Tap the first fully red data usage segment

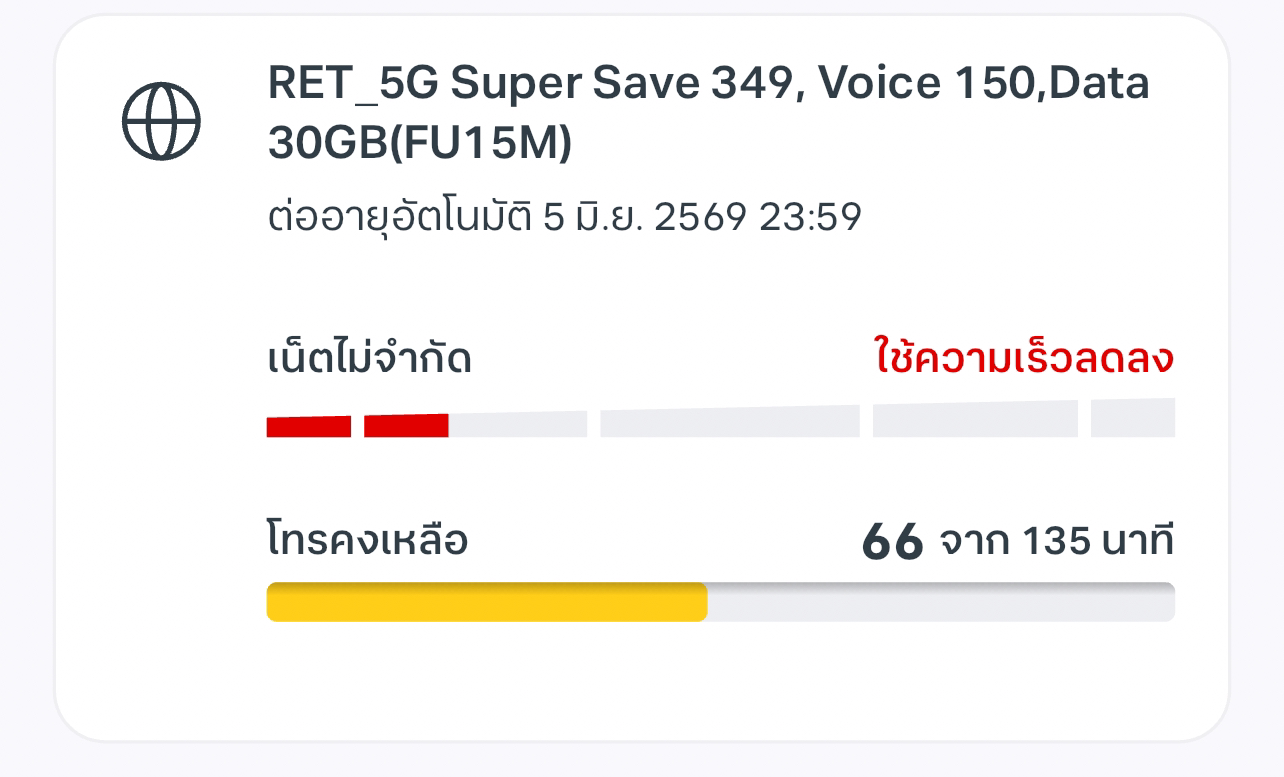pos(309,427)
